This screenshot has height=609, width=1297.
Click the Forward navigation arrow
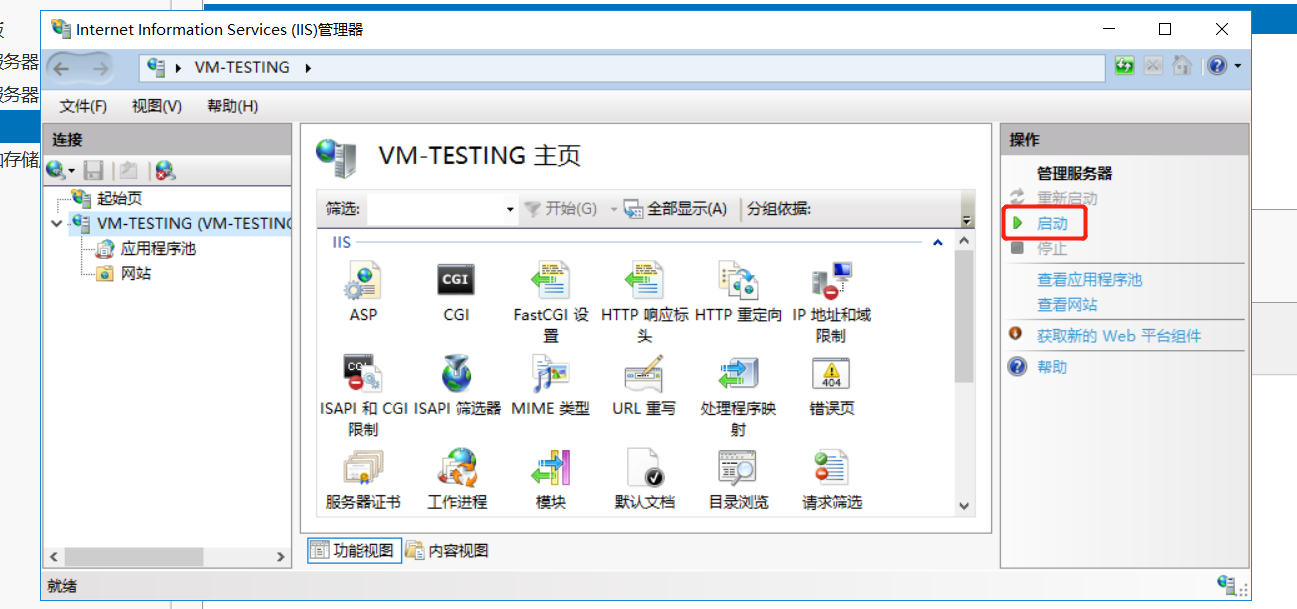click(x=100, y=68)
